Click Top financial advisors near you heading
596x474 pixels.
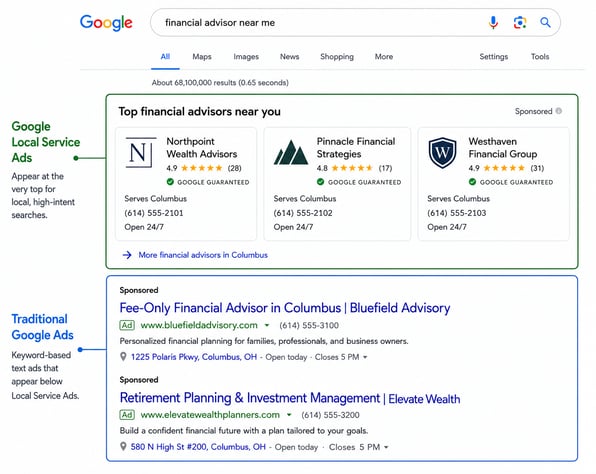tap(200, 111)
